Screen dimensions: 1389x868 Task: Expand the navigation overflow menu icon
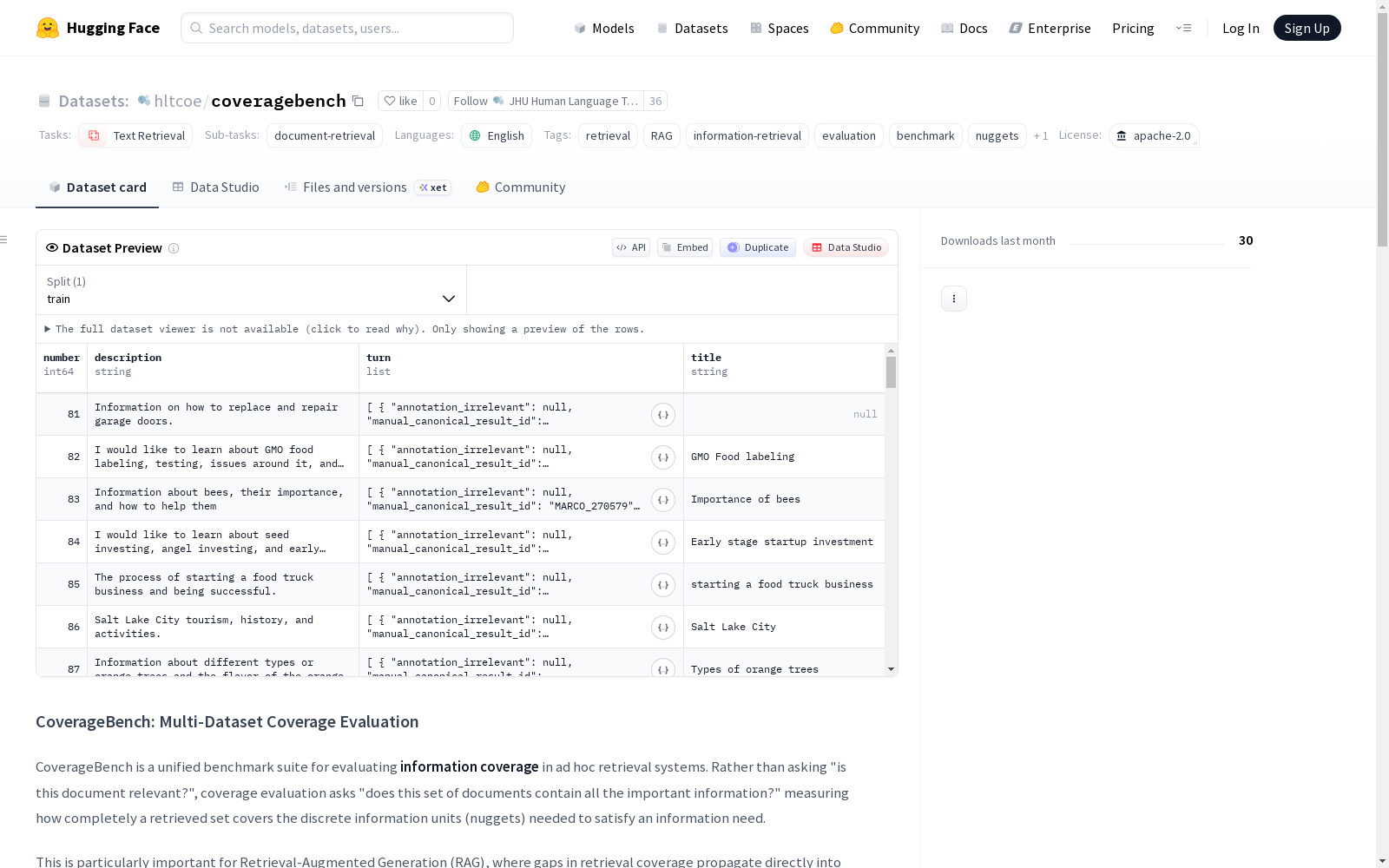1183,28
